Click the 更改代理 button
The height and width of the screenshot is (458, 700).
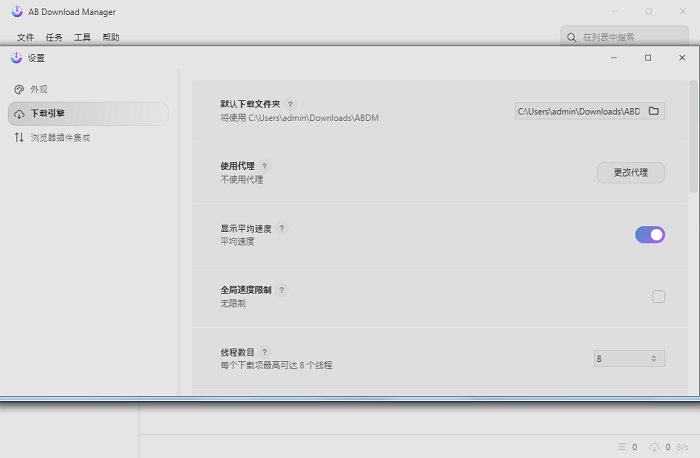[x=631, y=172]
